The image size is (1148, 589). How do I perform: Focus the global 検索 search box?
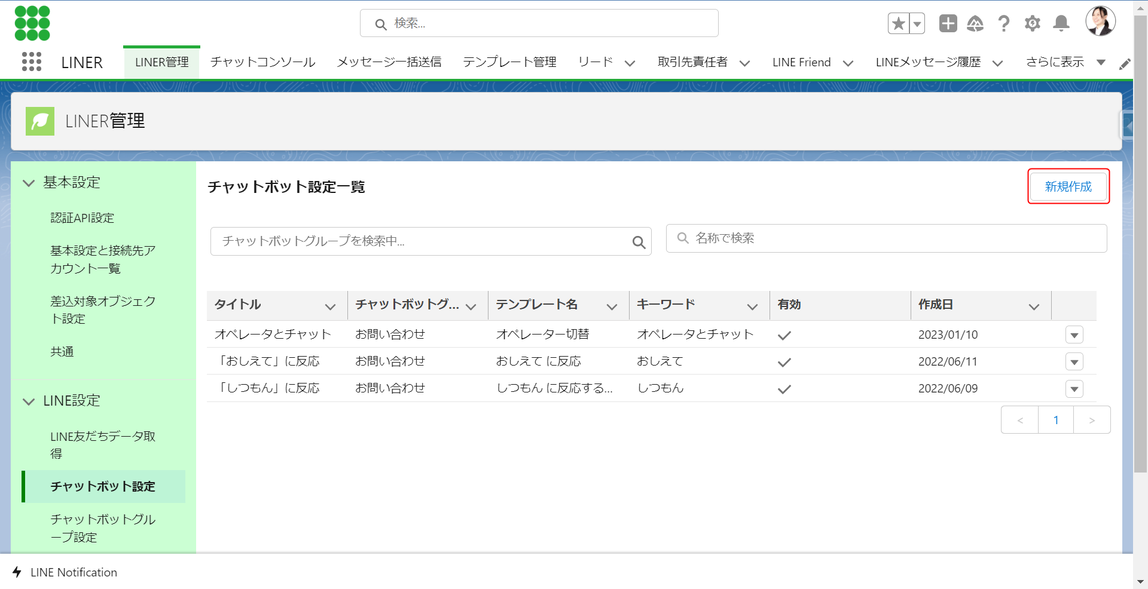(539, 23)
